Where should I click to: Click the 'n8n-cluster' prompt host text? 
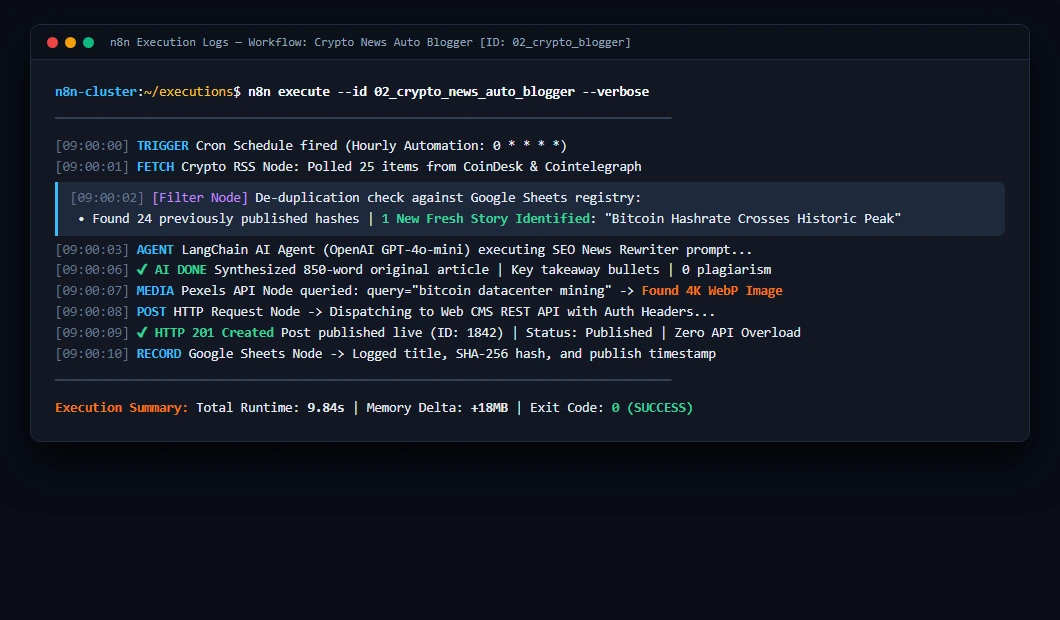coord(96,91)
